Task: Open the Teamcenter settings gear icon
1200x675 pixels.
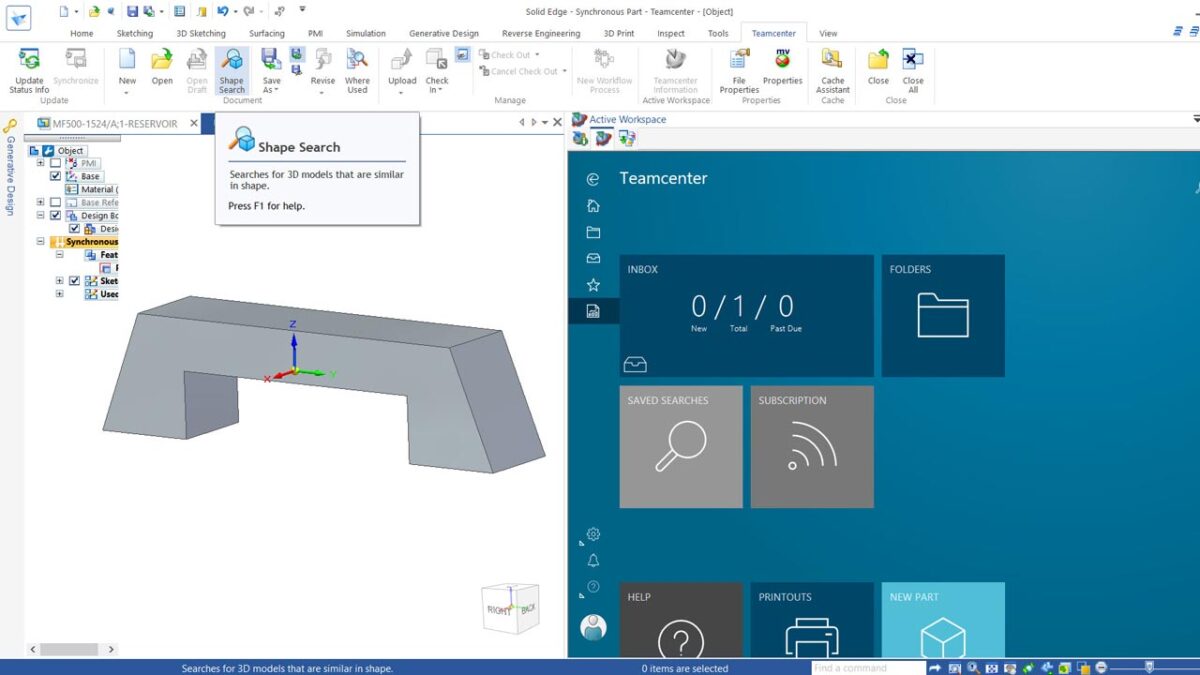Action: 593,534
